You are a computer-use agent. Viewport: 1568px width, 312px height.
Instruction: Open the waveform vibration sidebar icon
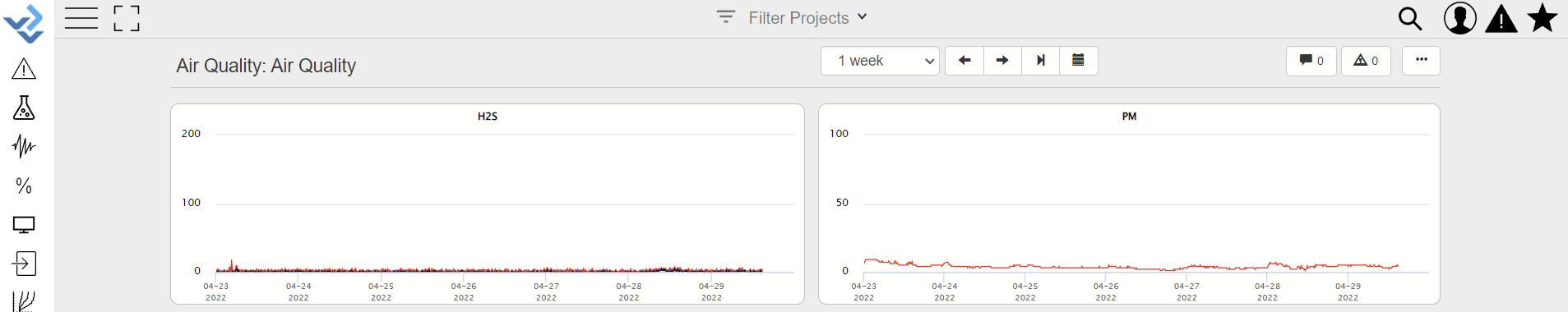[24, 146]
